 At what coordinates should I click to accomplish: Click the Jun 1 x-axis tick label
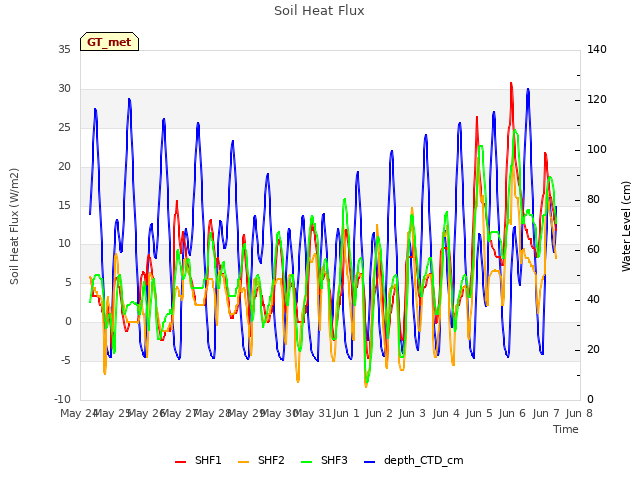[x=346, y=413]
